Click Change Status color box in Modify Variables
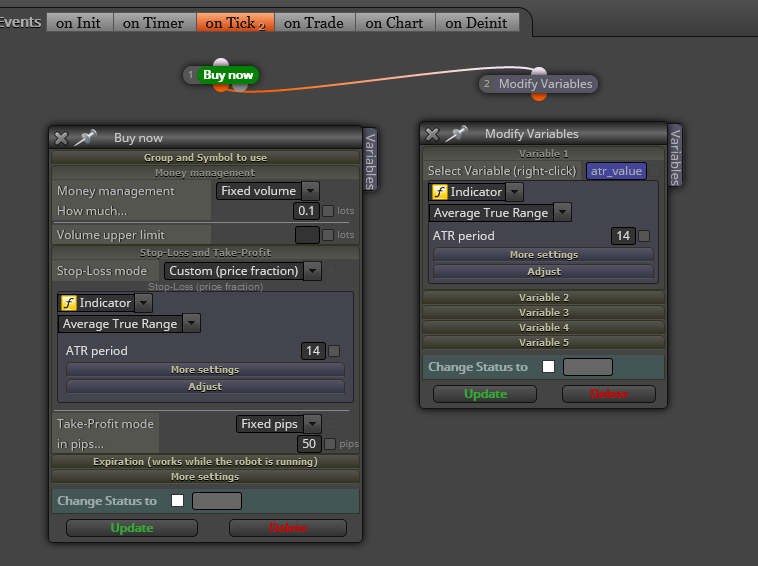The height and width of the screenshot is (566, 758). coord(588,367)
